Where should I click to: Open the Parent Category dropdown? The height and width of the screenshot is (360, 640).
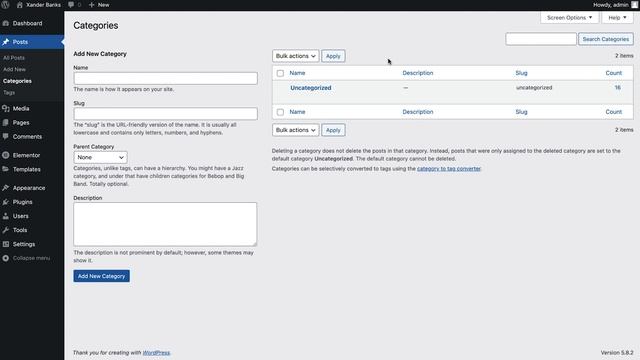(100, 158)
